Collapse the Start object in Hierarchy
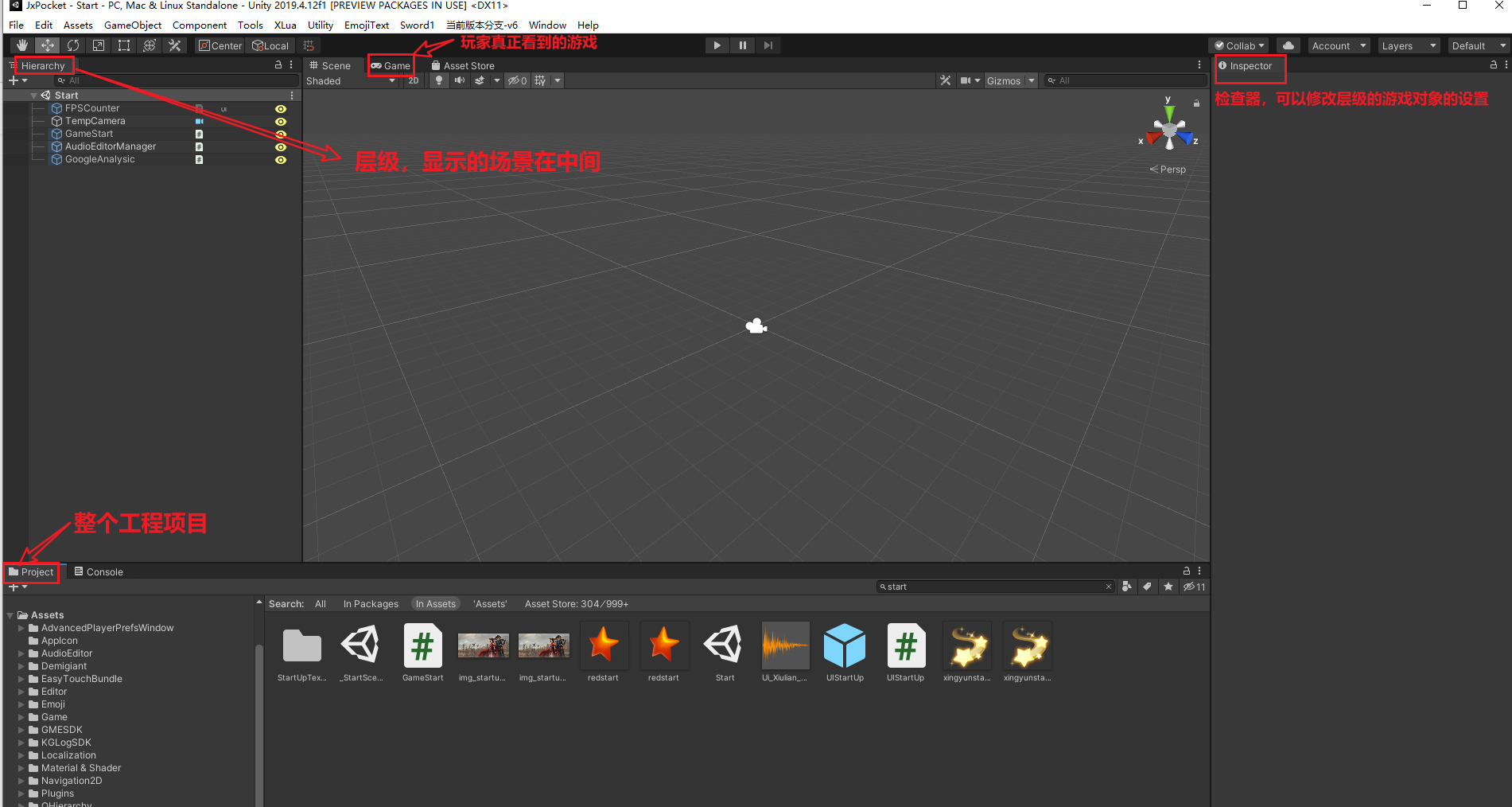 click(33, 95)
